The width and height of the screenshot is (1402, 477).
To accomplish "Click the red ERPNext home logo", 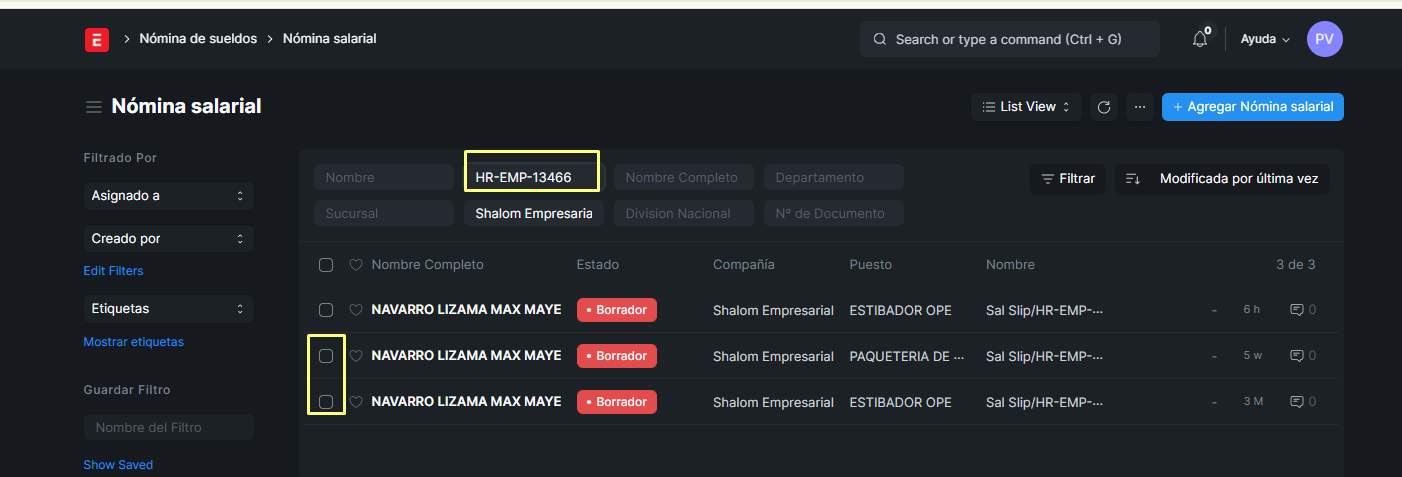I will (x=97, y=39).
